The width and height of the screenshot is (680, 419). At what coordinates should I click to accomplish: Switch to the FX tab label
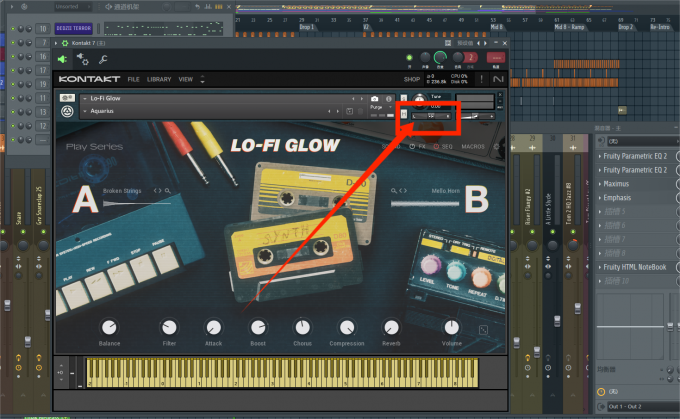[422, 147]
